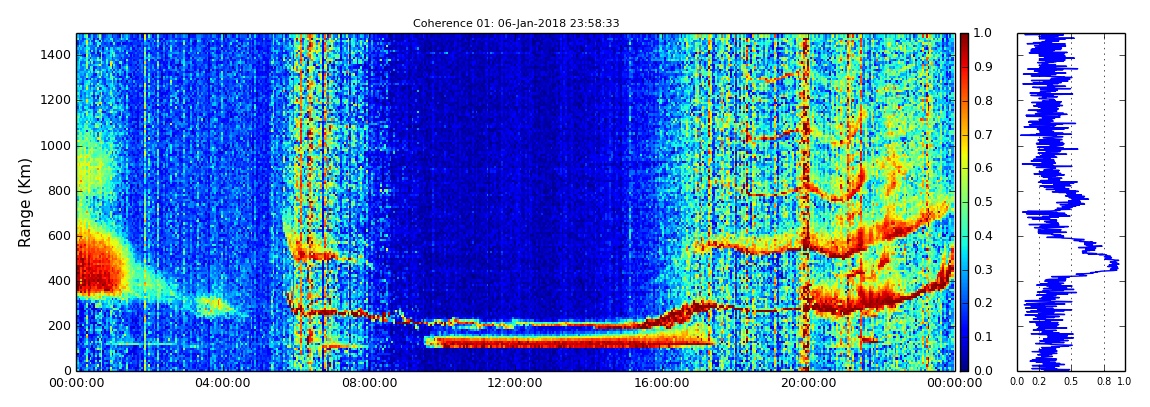Click the 20:00:00 time tick label

pyautogui.click(x=807, y=384)
